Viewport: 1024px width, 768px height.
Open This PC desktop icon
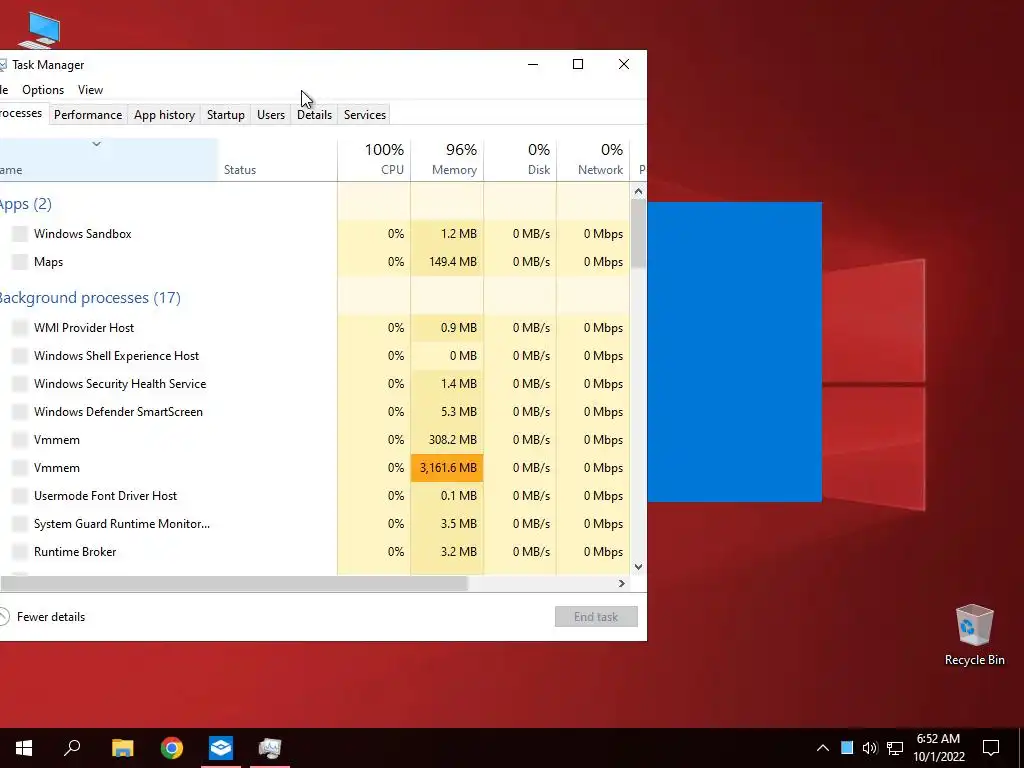[39, 30]
